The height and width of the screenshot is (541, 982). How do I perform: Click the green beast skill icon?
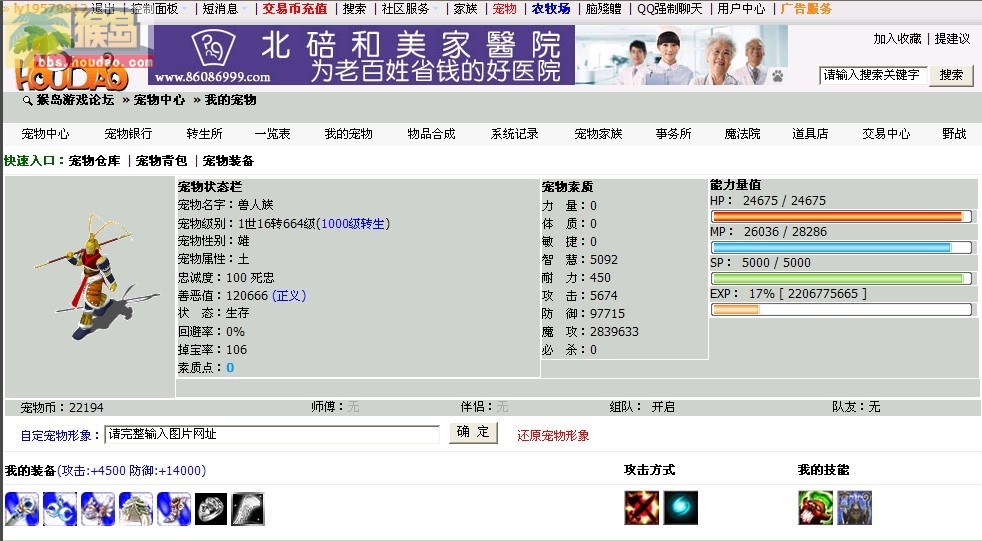click(x=815, y=508)
